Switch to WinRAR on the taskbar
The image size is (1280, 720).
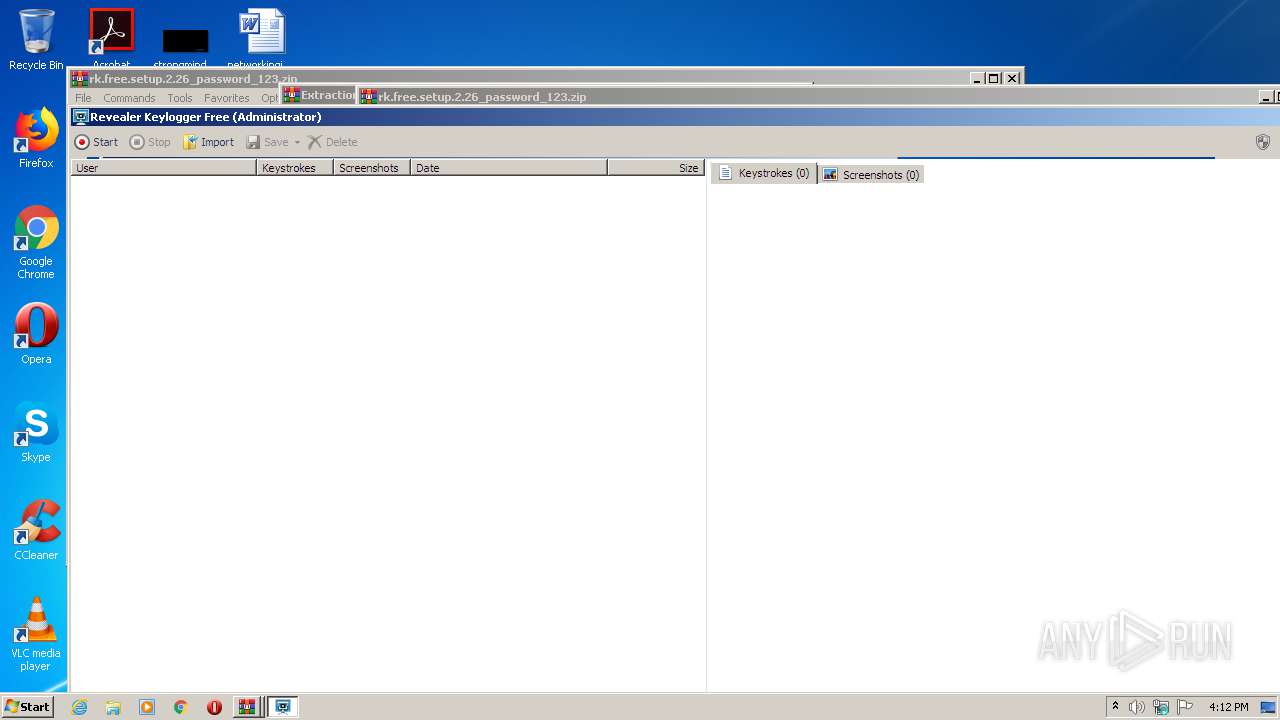247,707
